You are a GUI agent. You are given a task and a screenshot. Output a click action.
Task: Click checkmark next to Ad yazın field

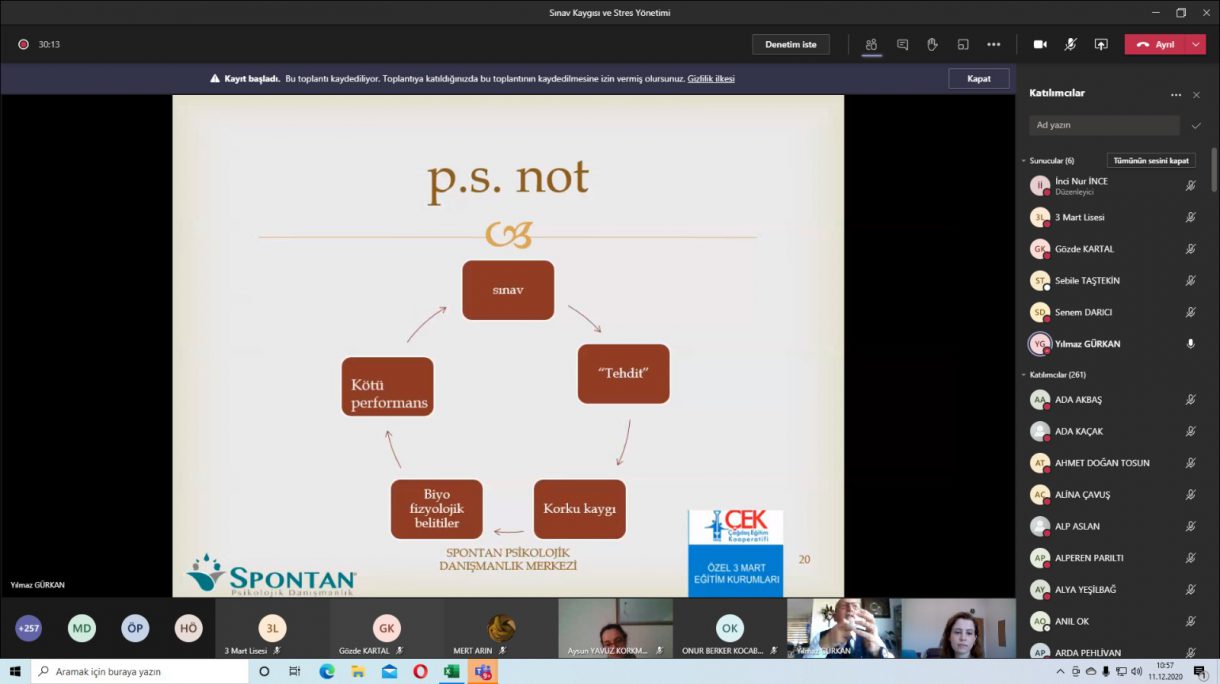(1196, 125)
